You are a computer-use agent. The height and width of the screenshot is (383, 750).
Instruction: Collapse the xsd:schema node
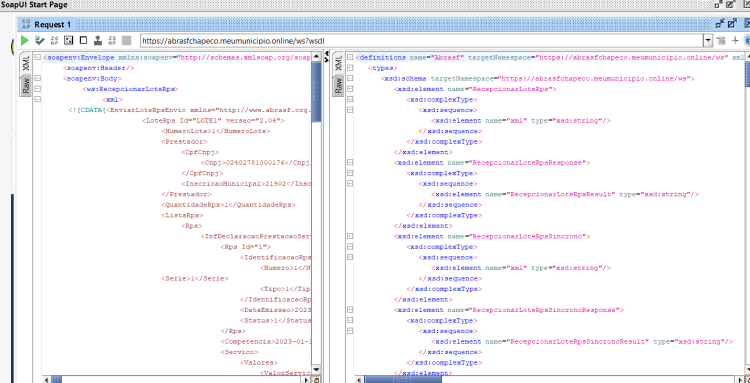point(350,78)
